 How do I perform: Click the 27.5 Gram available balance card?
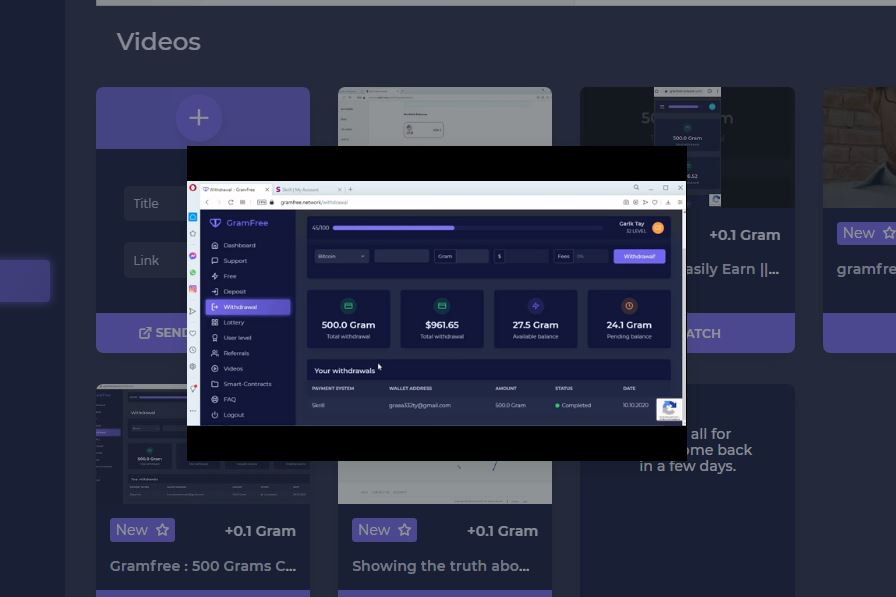coord(535,319)
